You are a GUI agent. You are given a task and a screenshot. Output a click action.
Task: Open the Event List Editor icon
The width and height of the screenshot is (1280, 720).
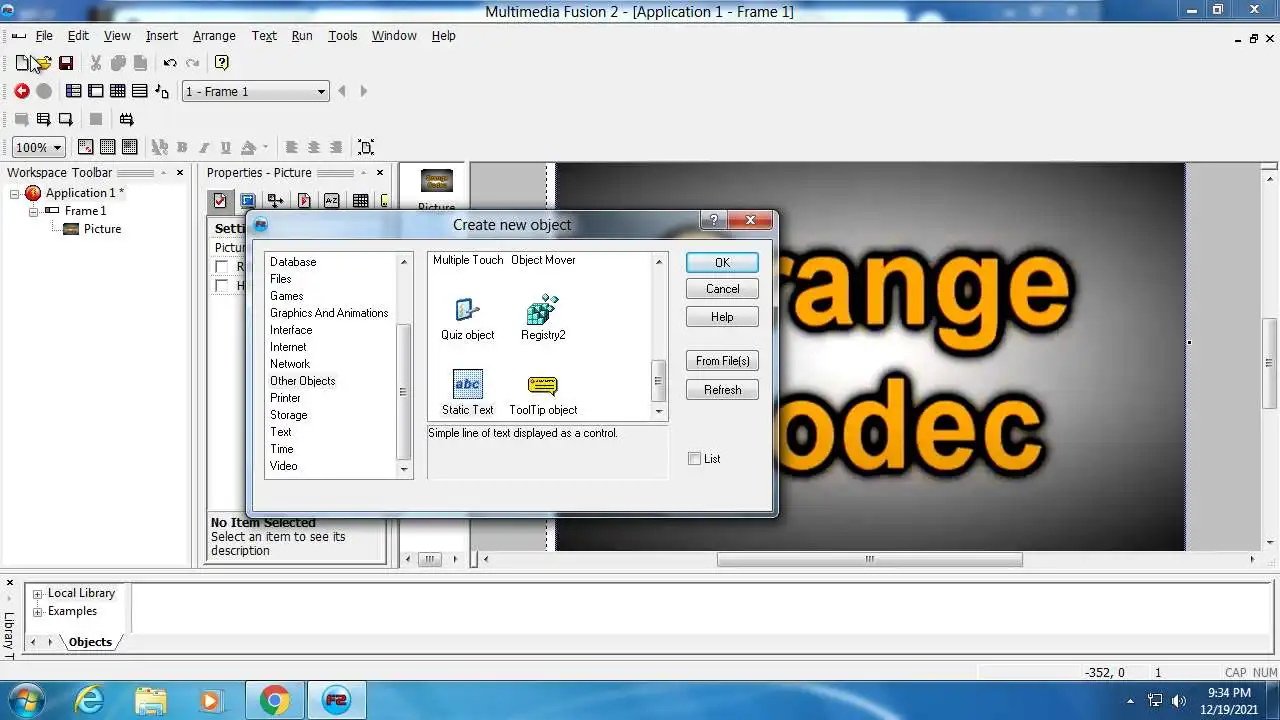(x=140, y=91)
